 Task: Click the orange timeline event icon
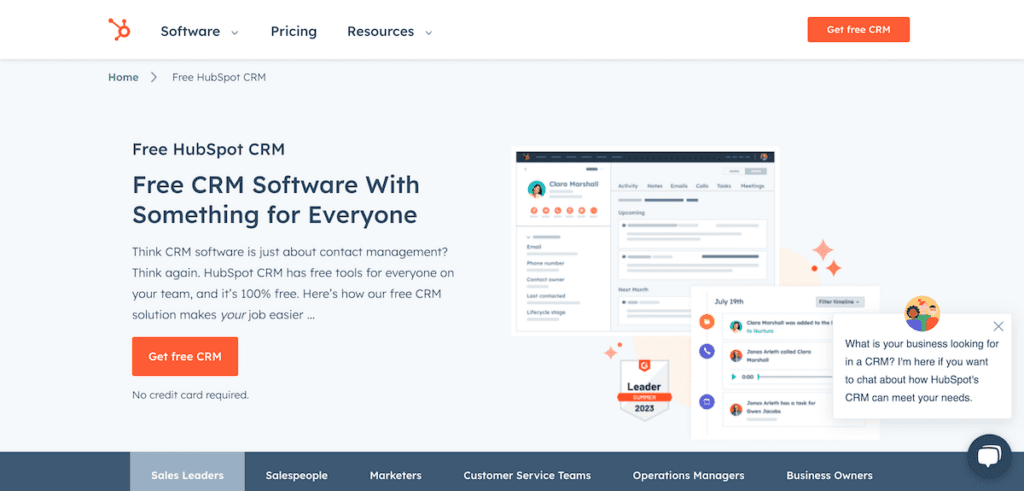[707, 321]
